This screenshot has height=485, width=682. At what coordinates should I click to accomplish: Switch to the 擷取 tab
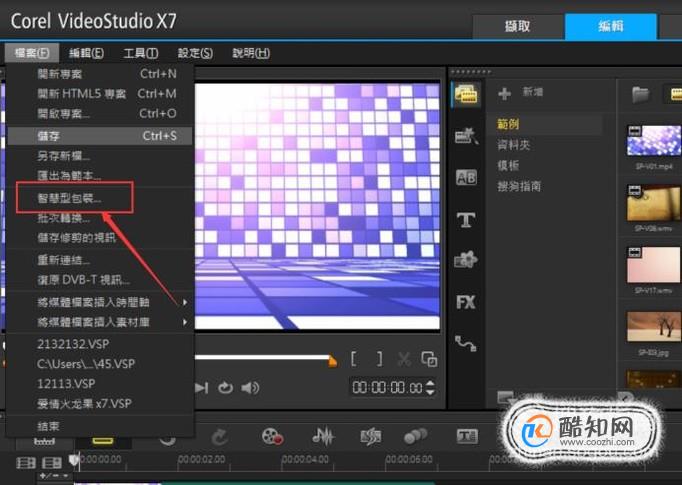click(x=518, y=27)
